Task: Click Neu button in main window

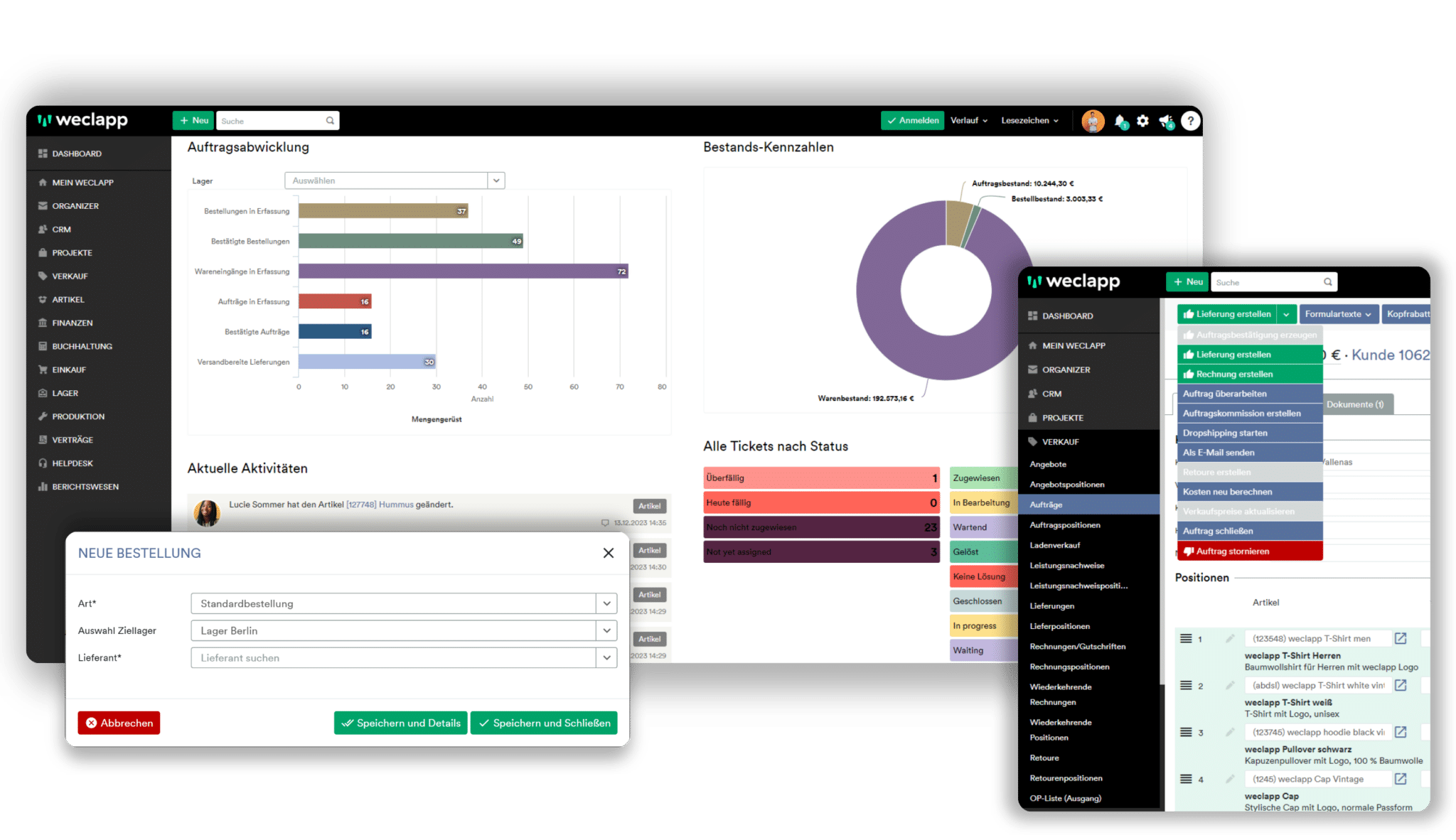Action: pyautogui.click(x=193, y=121)
